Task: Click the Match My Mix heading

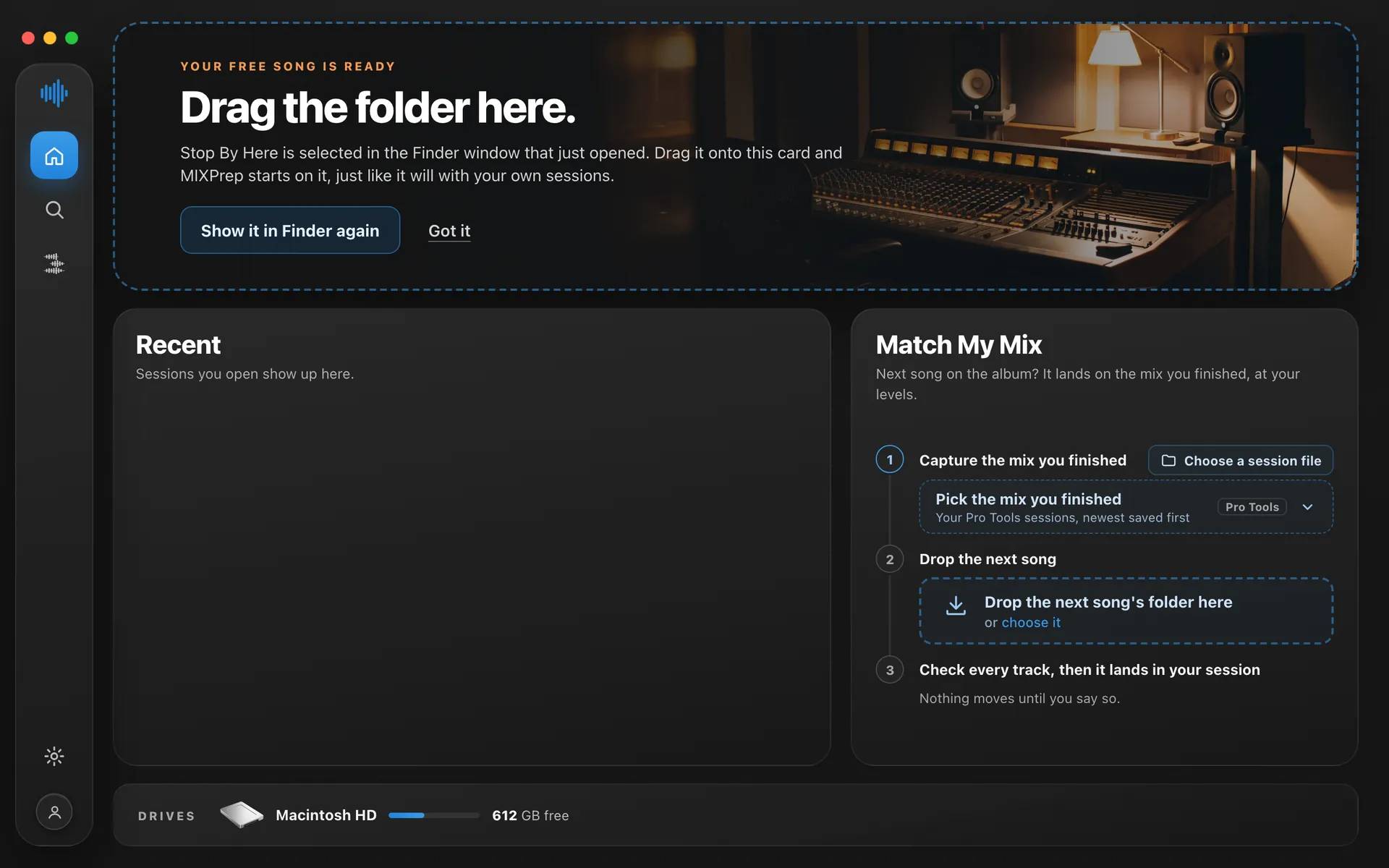Action: click(959, 345)
